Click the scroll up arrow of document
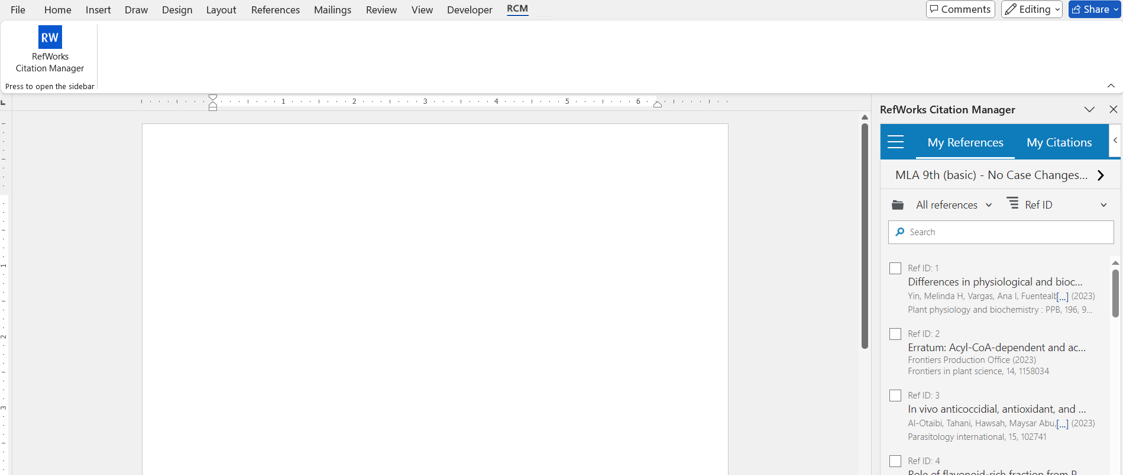This screenshot has height=475, width=1129. click(x=865, y=117)
